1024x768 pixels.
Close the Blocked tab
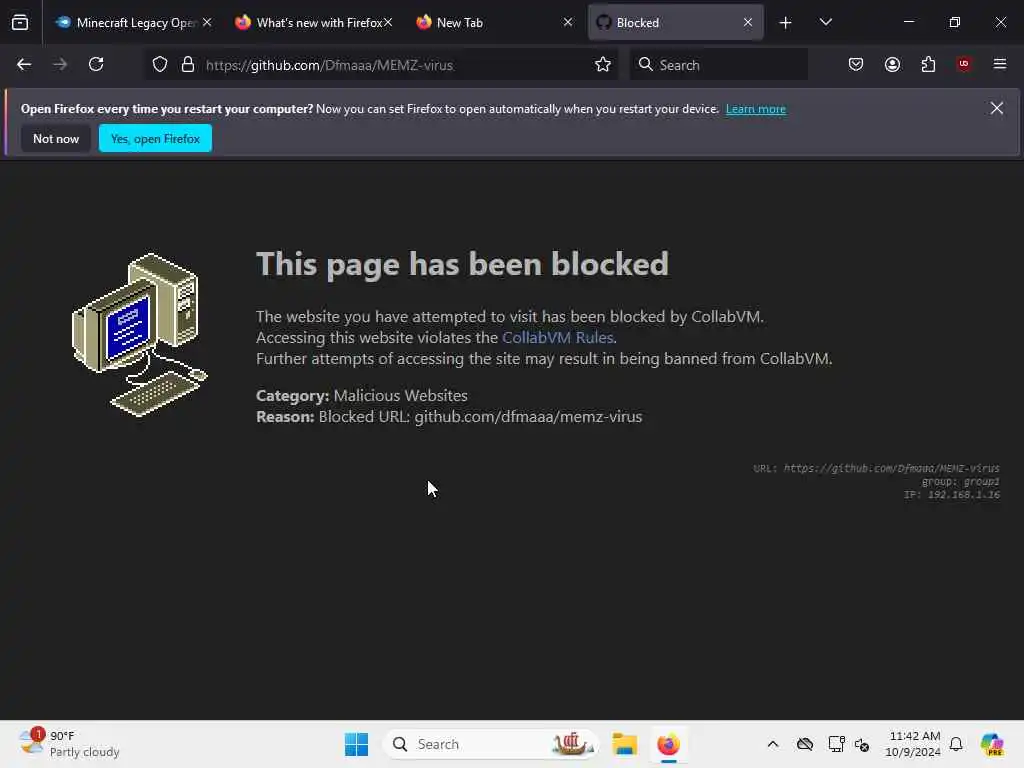click(x=748, y=23)
